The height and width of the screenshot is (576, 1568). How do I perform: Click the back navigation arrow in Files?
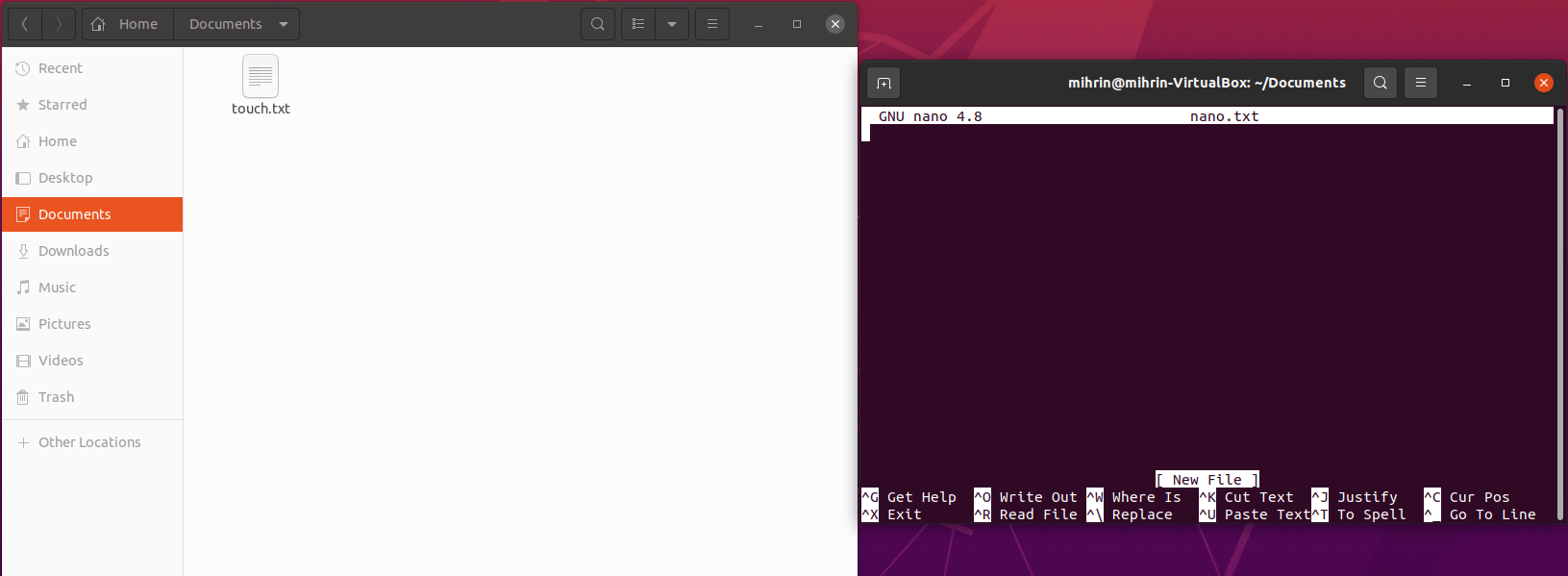point(25,24)
